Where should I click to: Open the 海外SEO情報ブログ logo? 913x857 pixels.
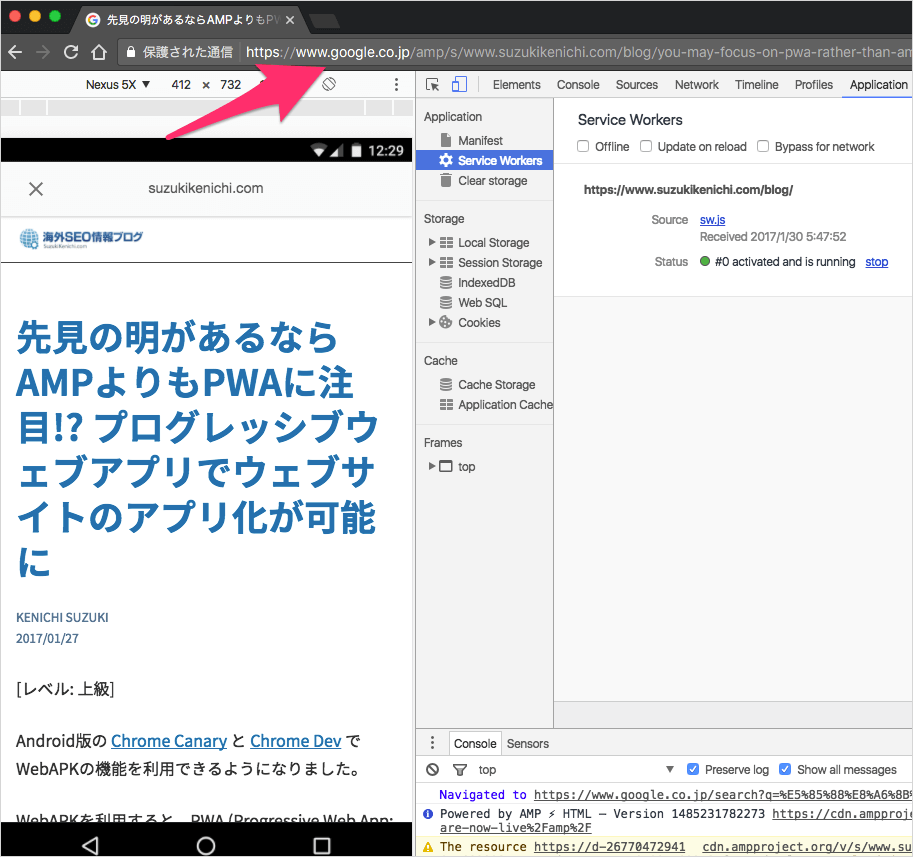point(81,238)
